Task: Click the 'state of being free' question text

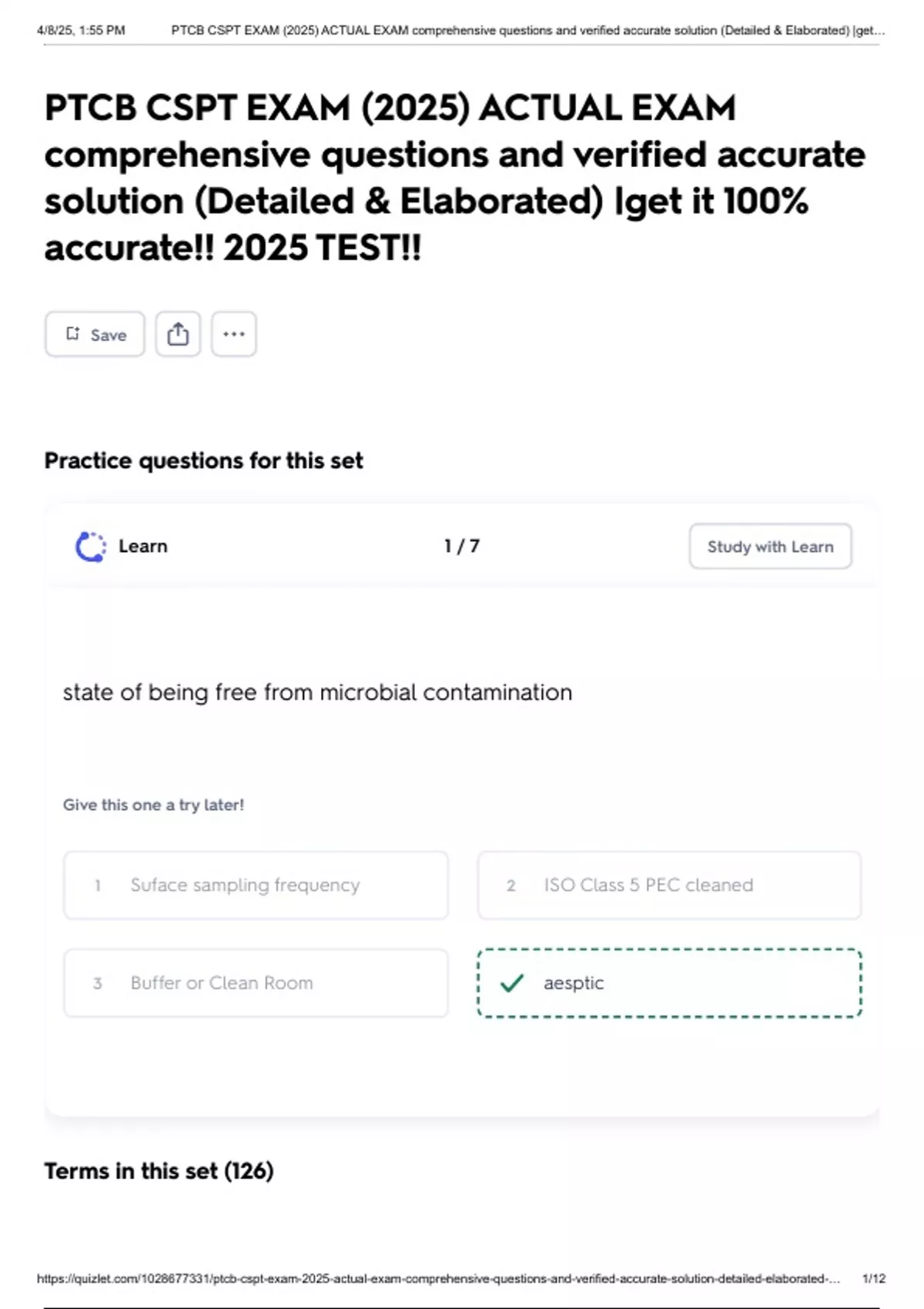Action: (x=317, y=692)
